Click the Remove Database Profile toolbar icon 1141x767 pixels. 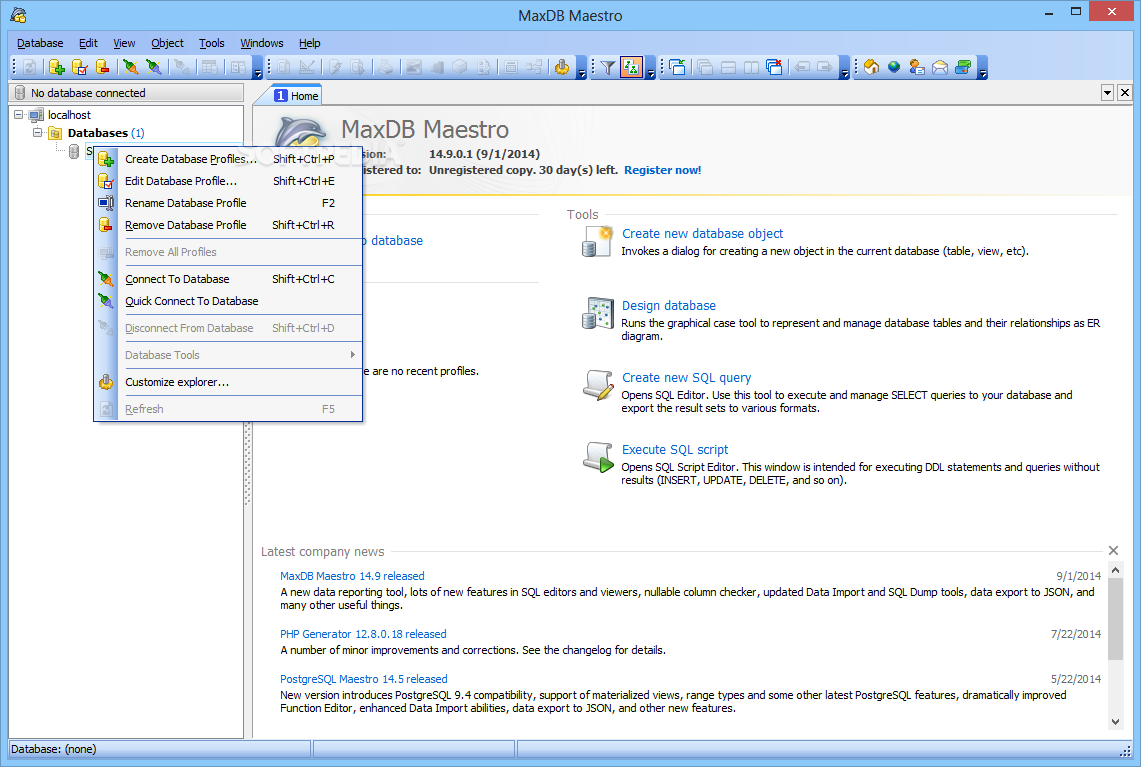[103, 68]
